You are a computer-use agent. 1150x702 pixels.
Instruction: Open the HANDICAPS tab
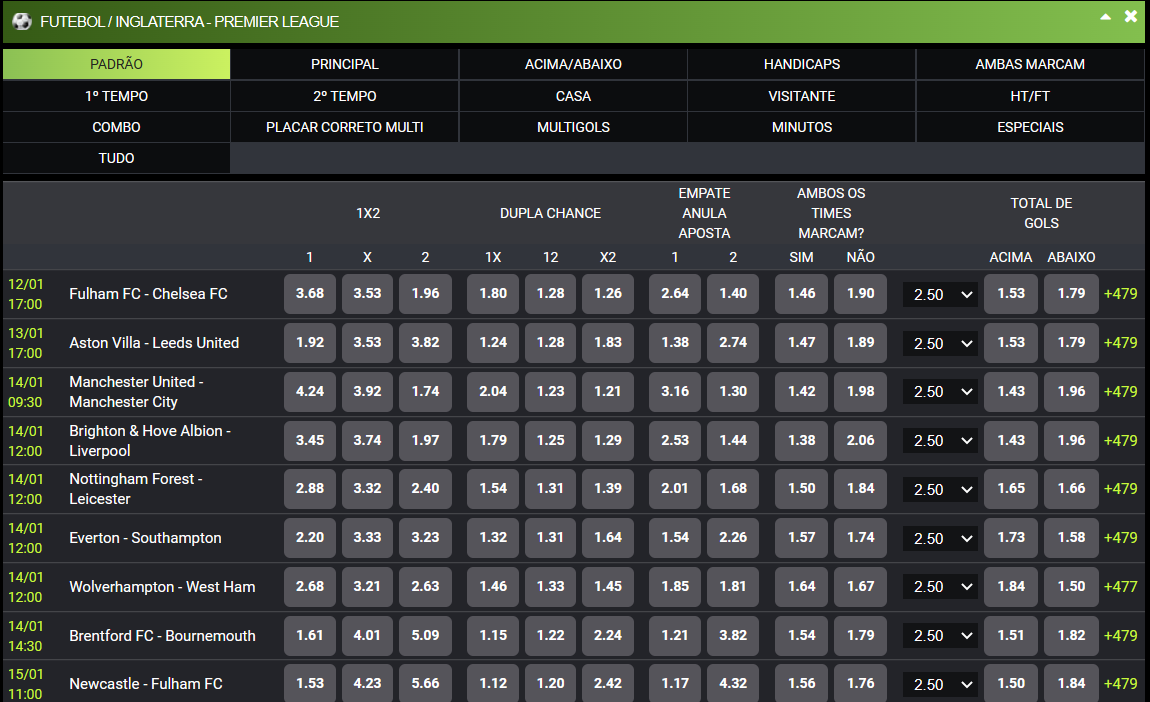(x=802, y=65)
